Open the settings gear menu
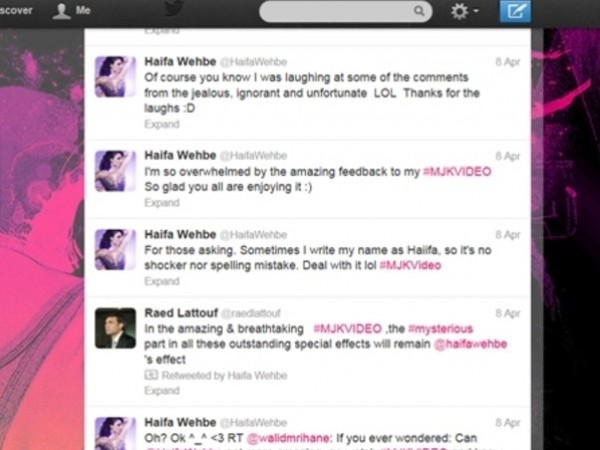The width and height of the screenshot is (600, 450). coord(465,11)
